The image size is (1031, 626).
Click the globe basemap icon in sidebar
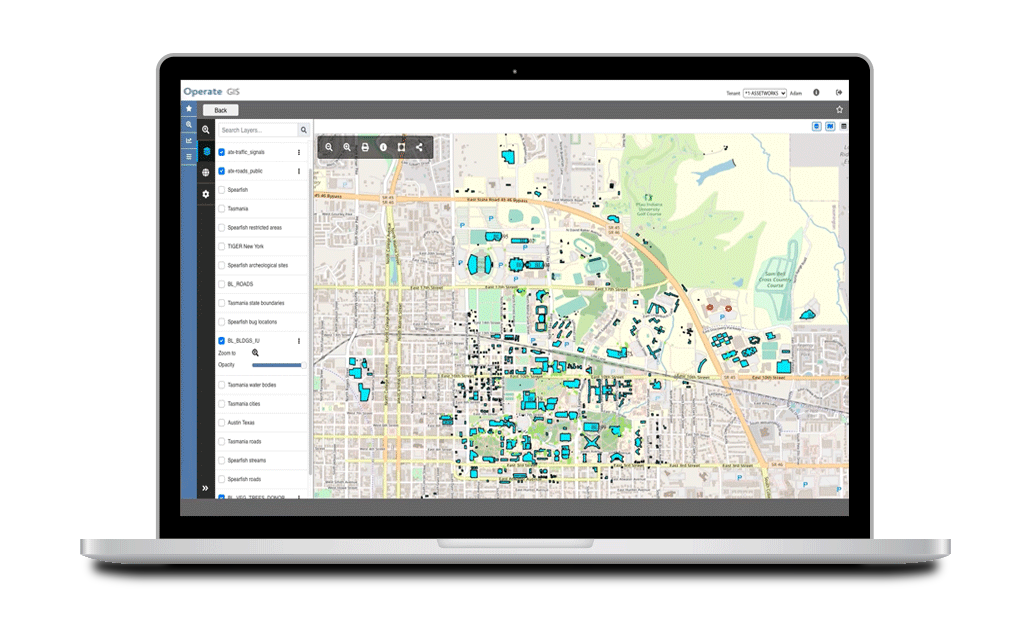(x=206, y=172)
